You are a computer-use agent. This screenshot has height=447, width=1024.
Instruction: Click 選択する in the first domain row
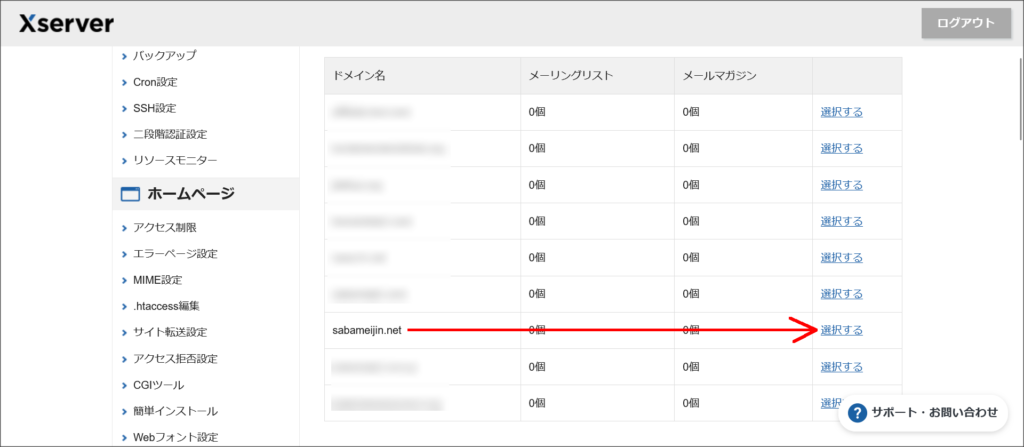click(x=841, y=112)
